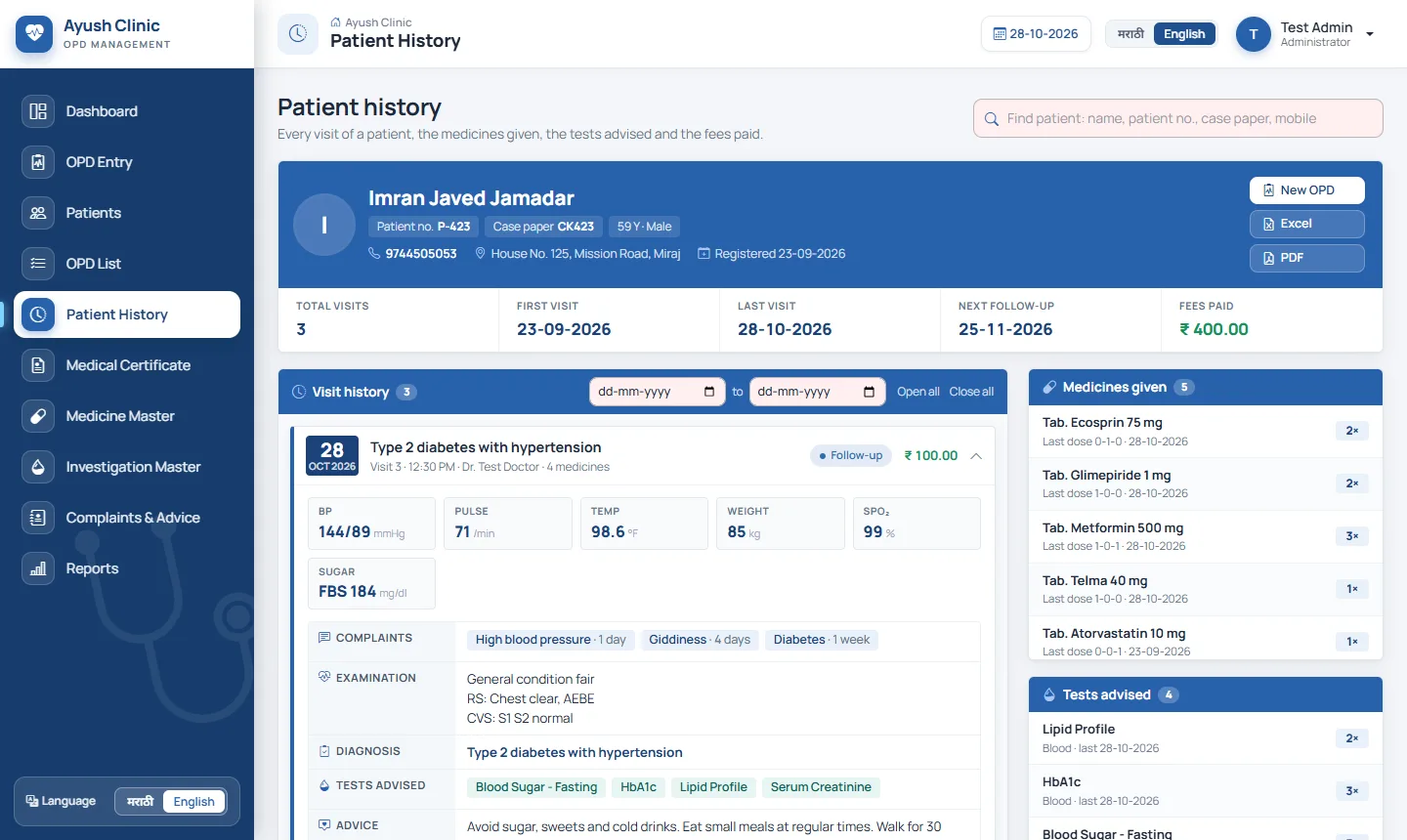Click the Medicine Master pill icon
The width and height of the screenshot is (1407, 840).
tap(38, 416)
